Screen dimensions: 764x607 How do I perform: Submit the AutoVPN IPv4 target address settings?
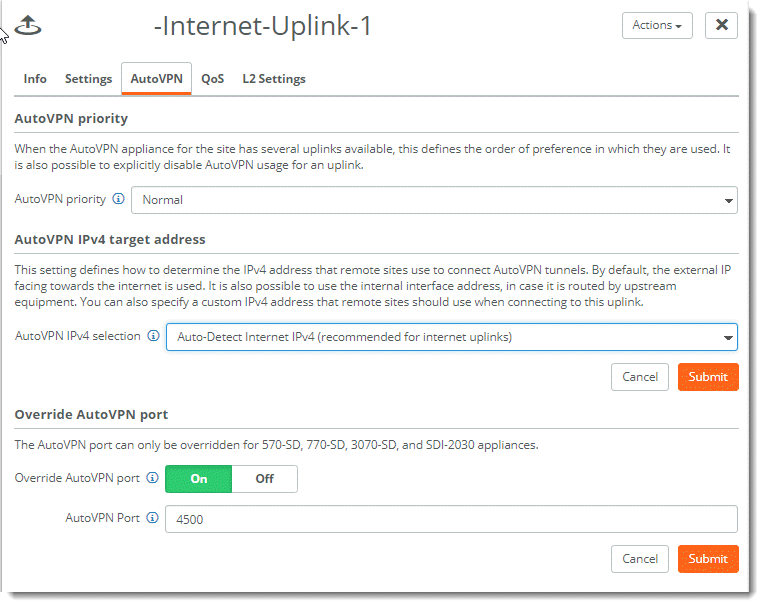tap(708, 377)
